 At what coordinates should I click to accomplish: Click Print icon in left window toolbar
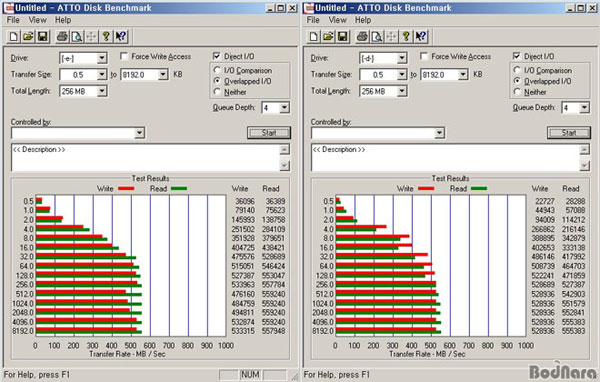(62, 36)
